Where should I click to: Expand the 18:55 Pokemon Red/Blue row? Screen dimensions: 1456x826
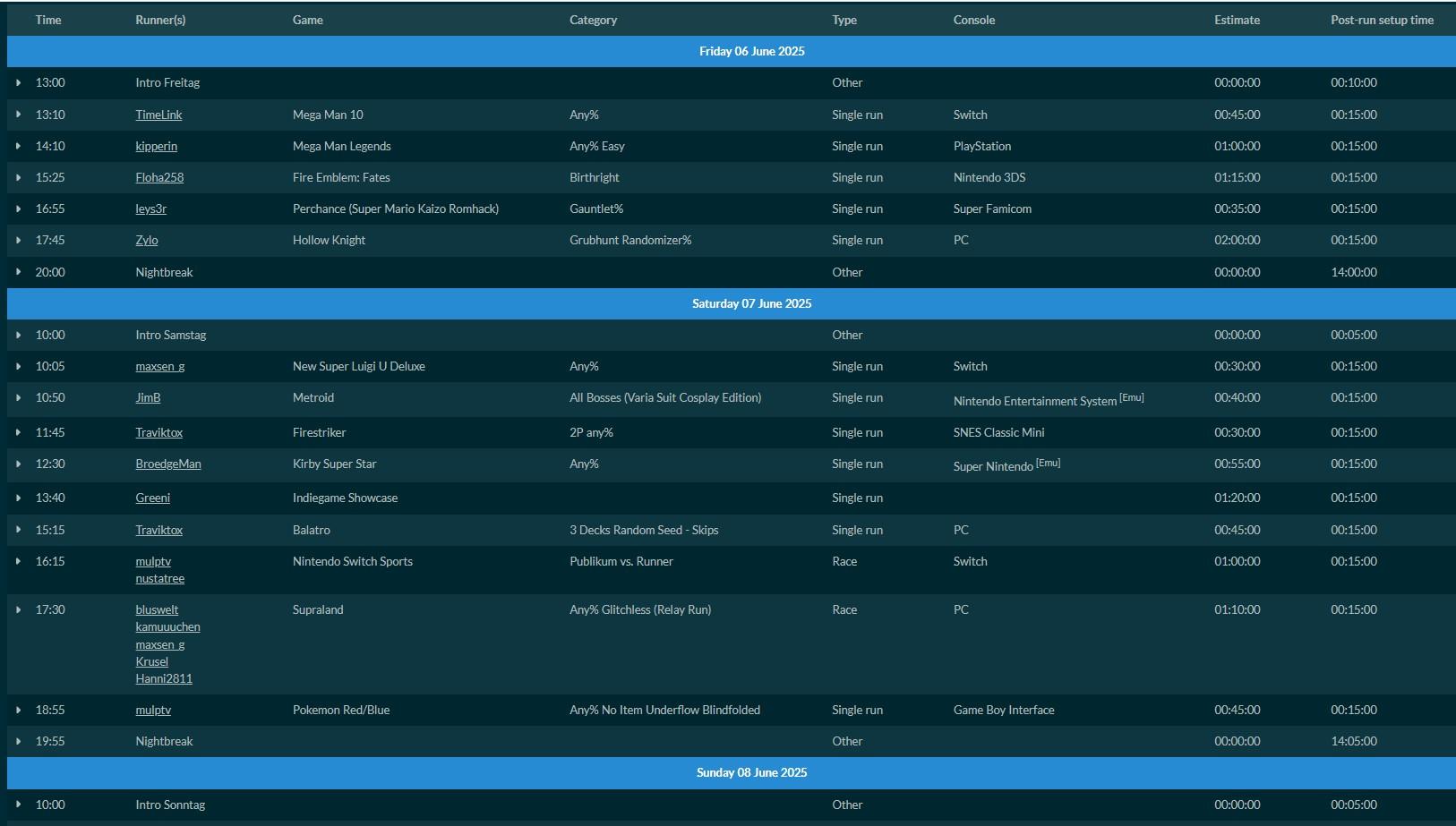pyautogui.click(x=18, y=710)
